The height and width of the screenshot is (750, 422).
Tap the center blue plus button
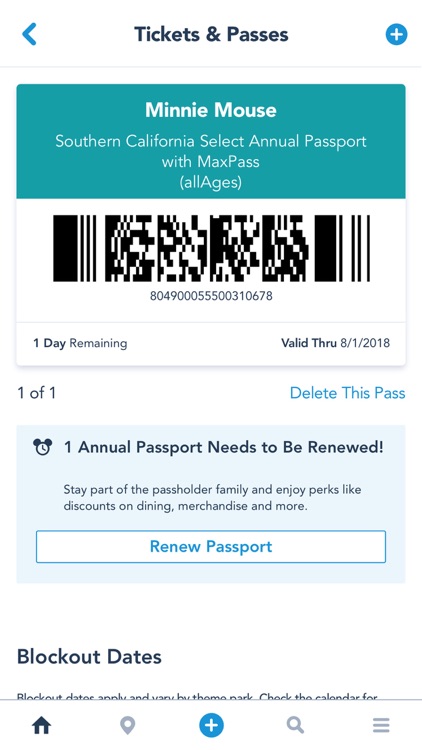click(x=211, y=726)
